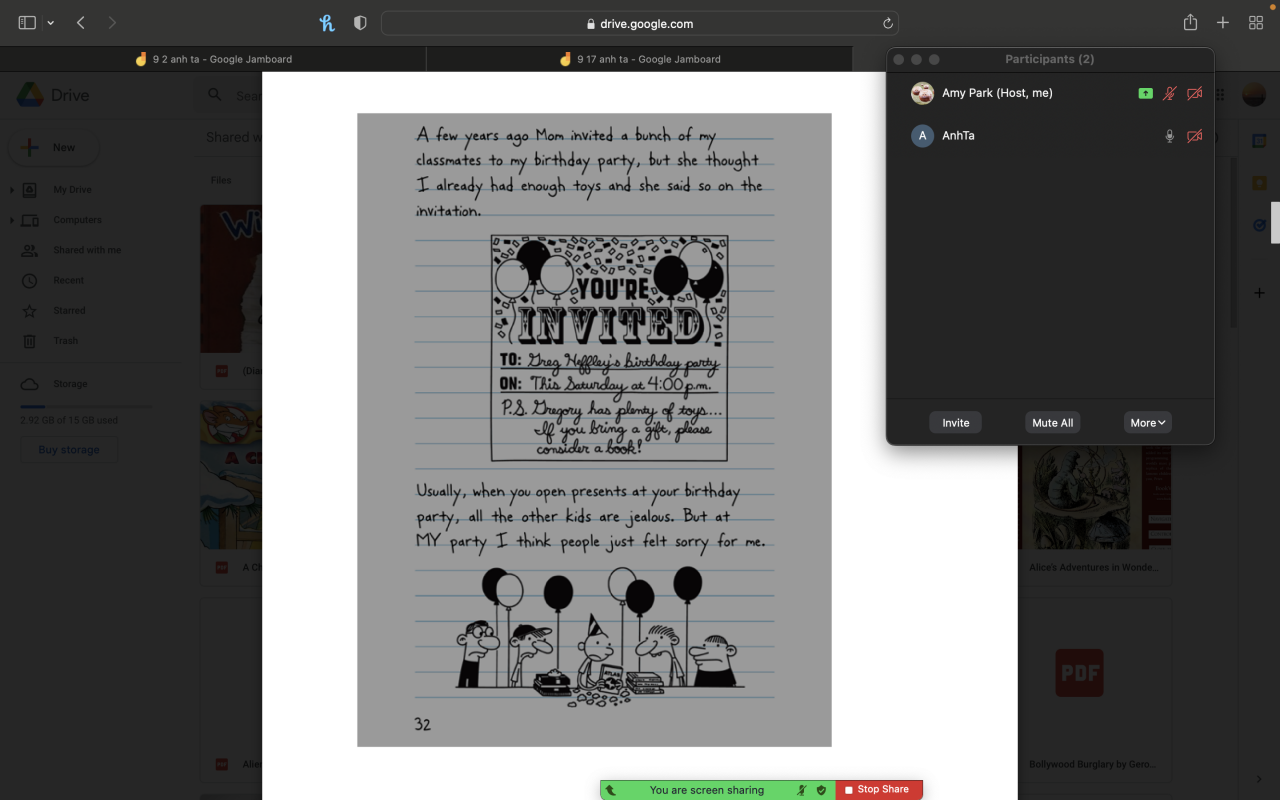Click the 'You're Invited' card on the page
The image size is (1280, 800).
coord(609,349)
